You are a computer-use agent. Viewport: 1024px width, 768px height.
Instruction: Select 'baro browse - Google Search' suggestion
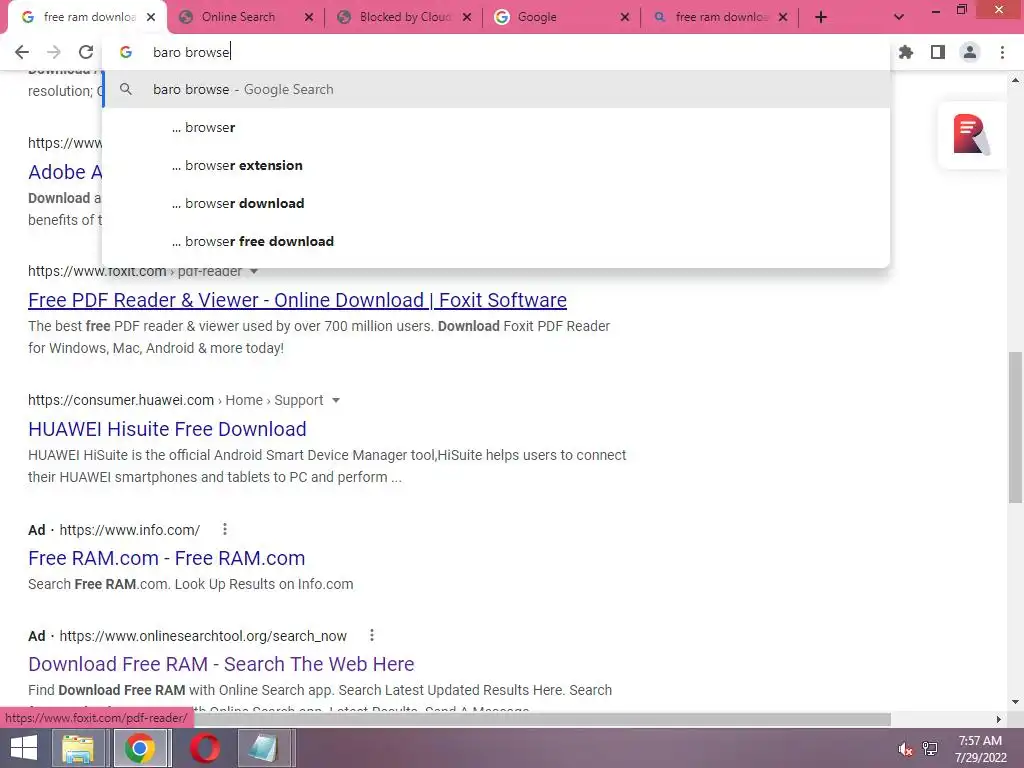[x=496, y=89]
